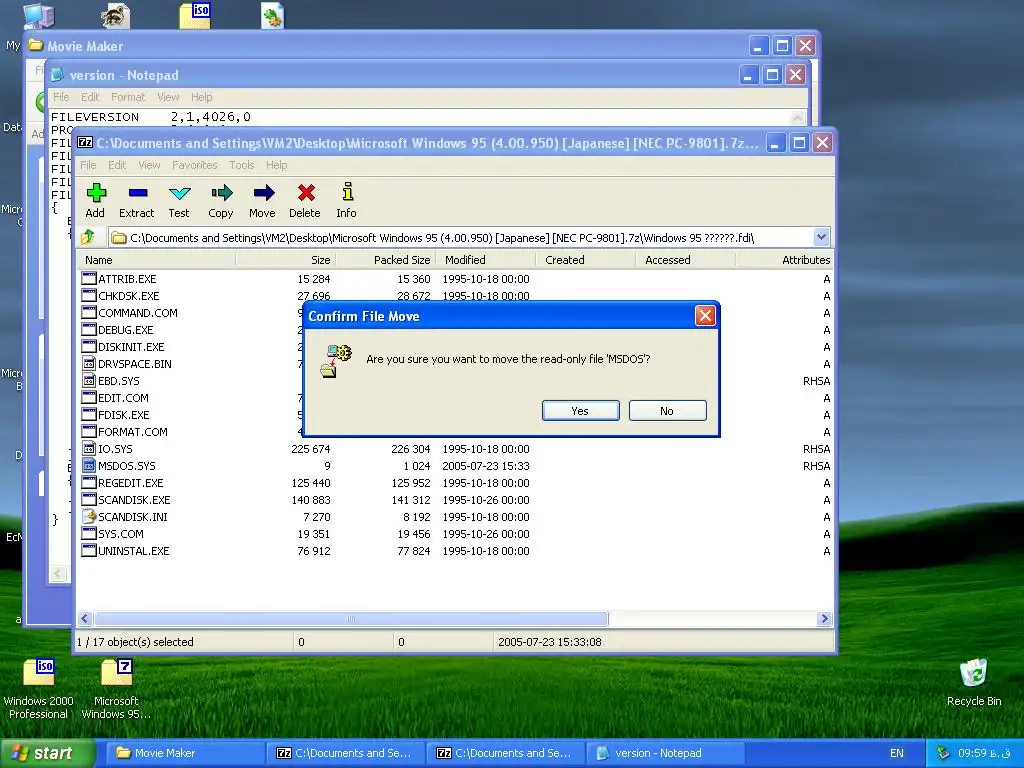
Task: Open the Edit menu in 7-Zip
Action: click(x=117, y=165)
